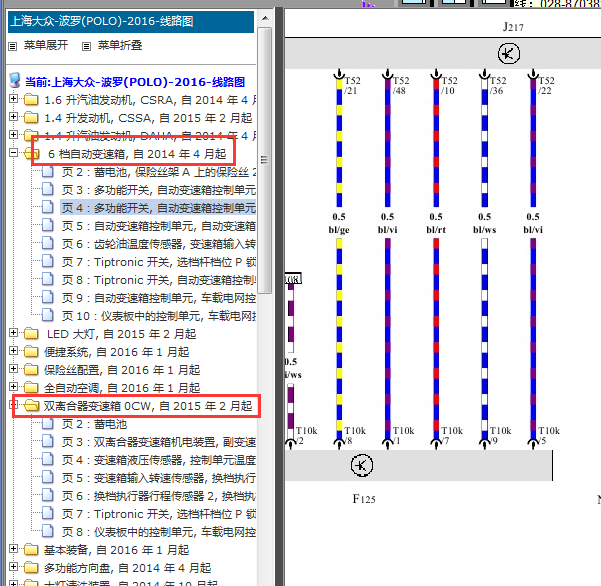Expand the LED 大灯 folder
Screen dimensions: 601x586
click(x=13, y=333)
